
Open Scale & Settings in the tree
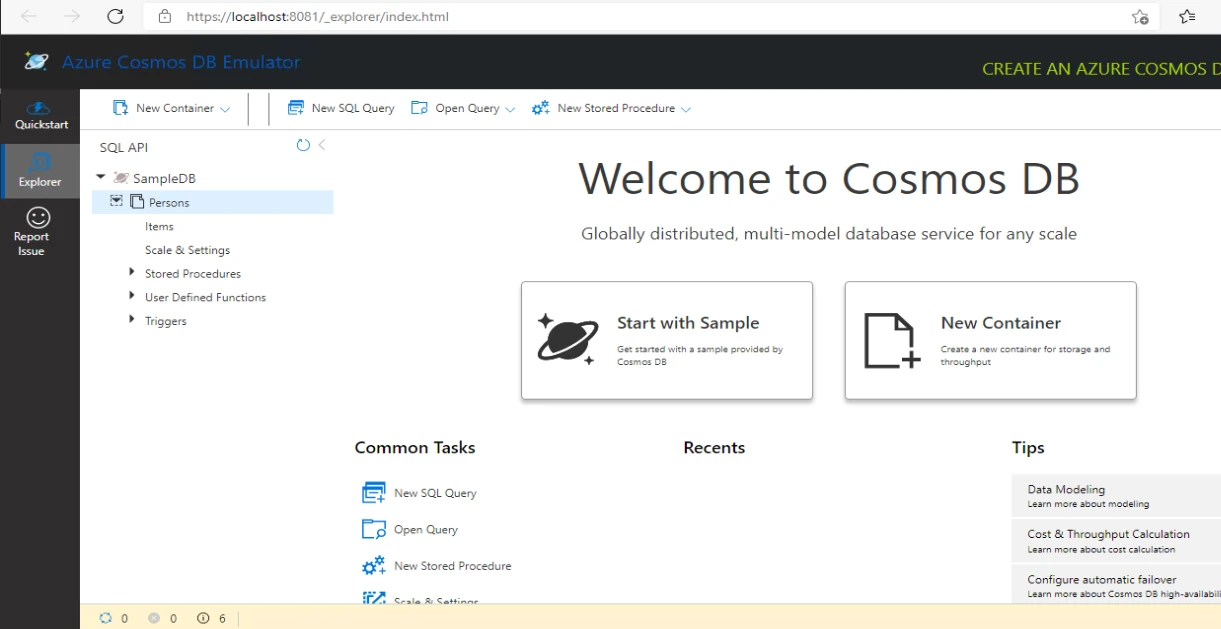tap(187, 250)
